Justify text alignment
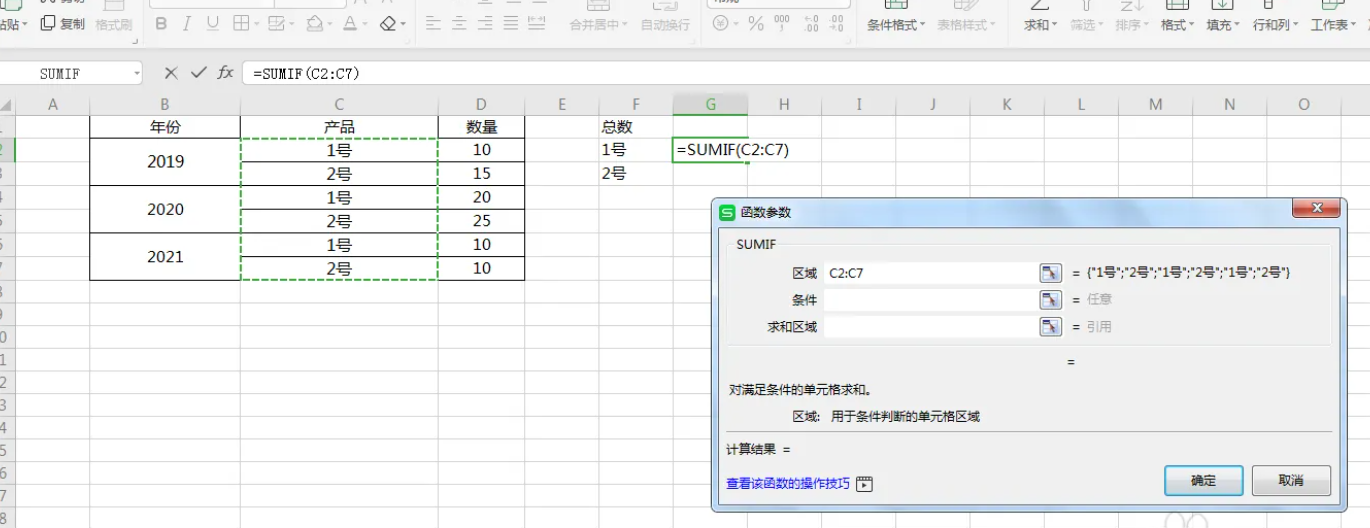The image size is (1370, 528). click(511, 23)
